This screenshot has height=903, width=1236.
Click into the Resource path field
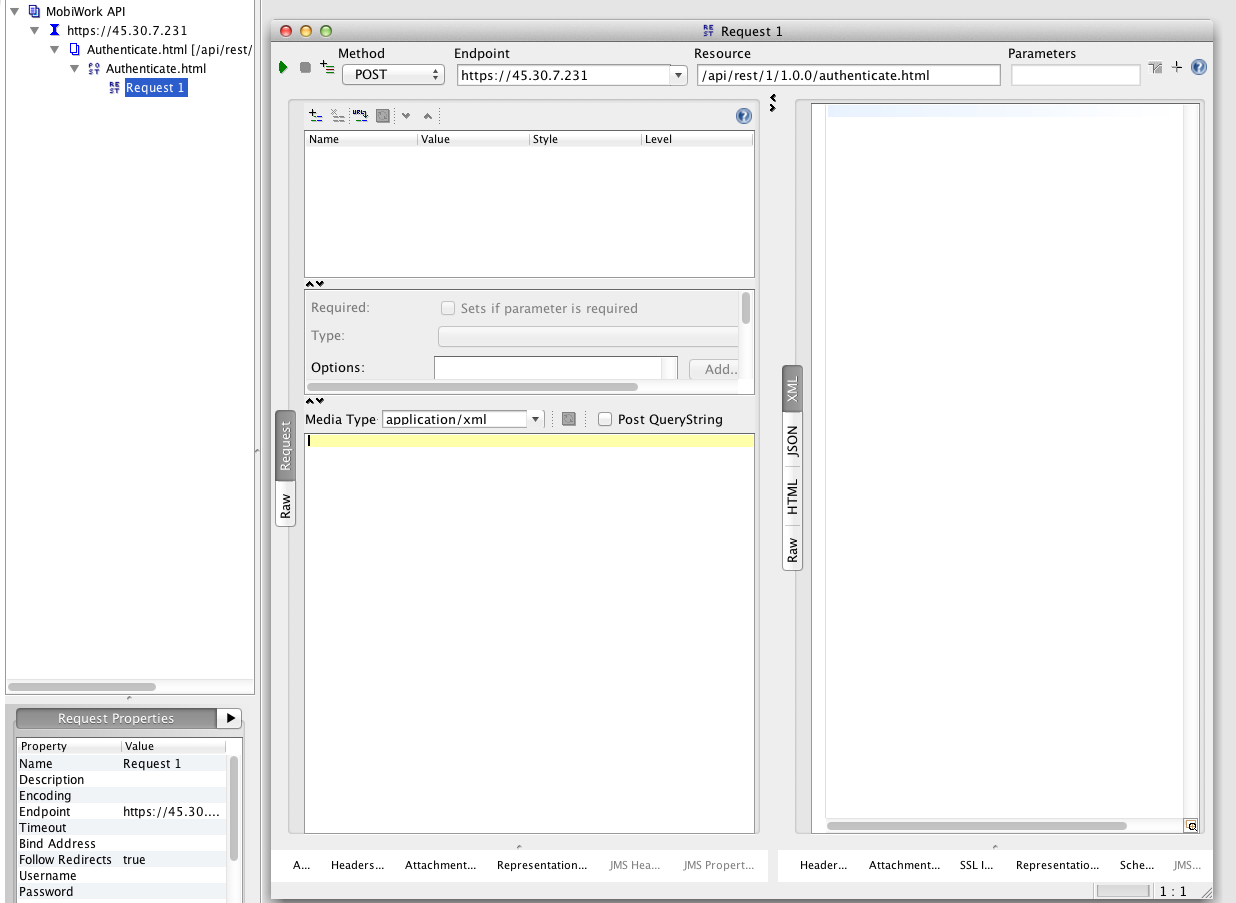(x=848, y=75)
